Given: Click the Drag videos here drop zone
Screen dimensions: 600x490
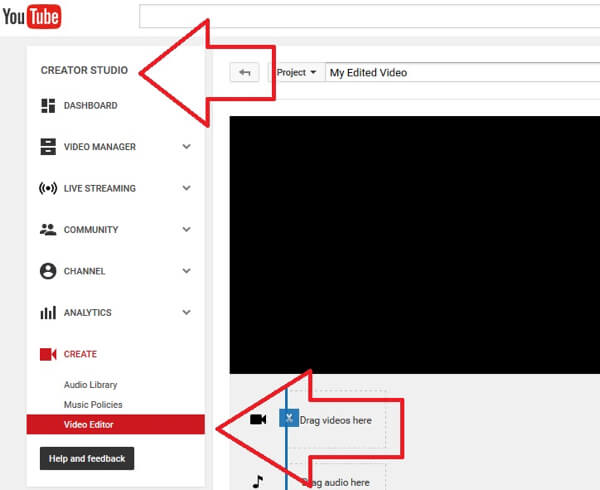Looking at the screenshot, I should tap(337, 420).
